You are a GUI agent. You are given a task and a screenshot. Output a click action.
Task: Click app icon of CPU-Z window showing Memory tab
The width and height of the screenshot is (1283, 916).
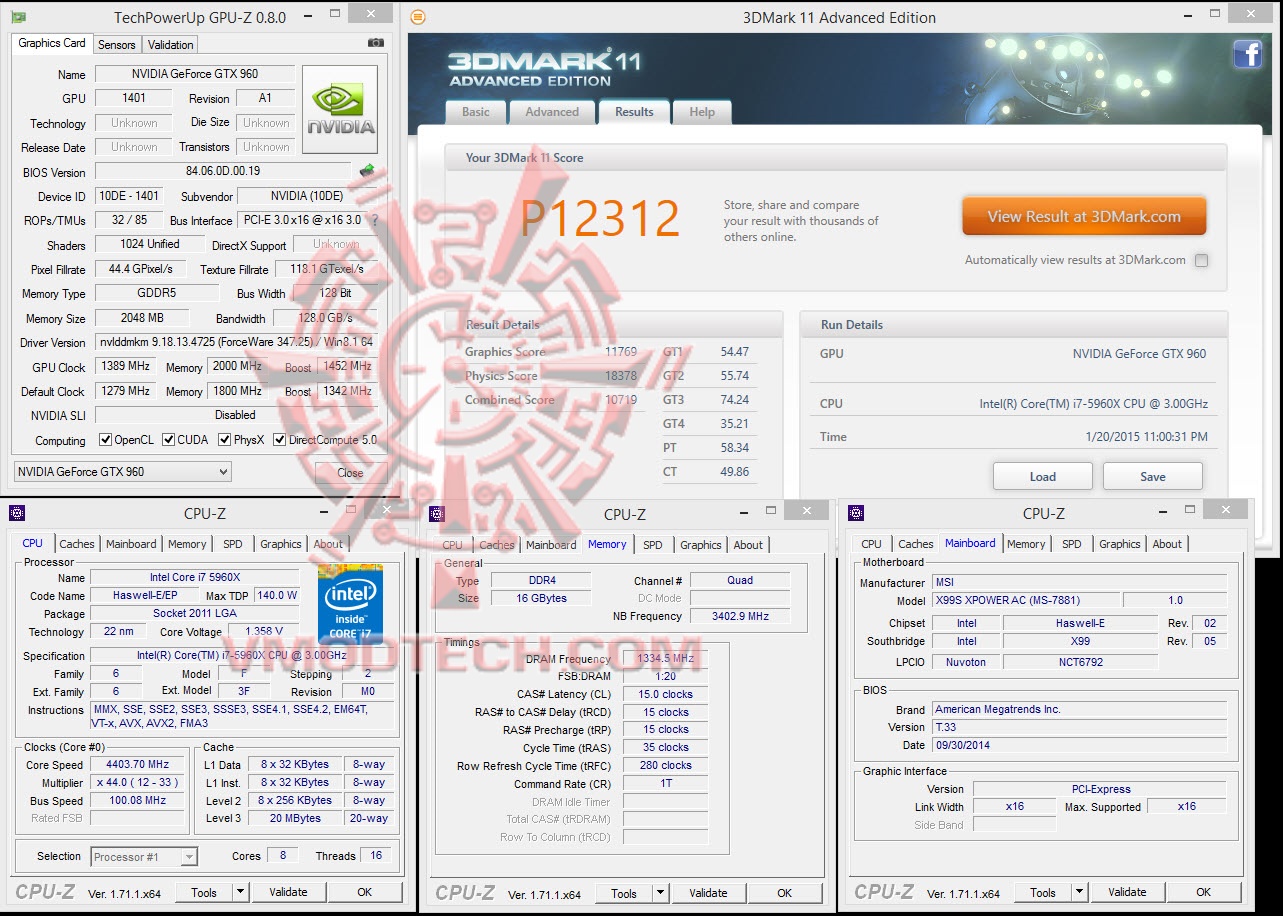coord(436,514)
